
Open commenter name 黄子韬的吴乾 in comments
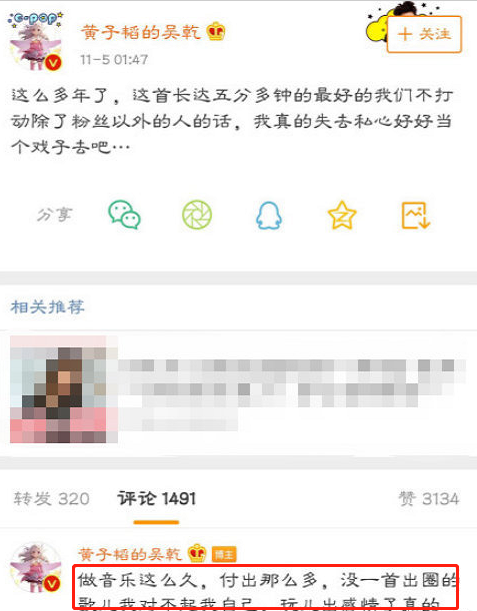[x=130, y=554]
